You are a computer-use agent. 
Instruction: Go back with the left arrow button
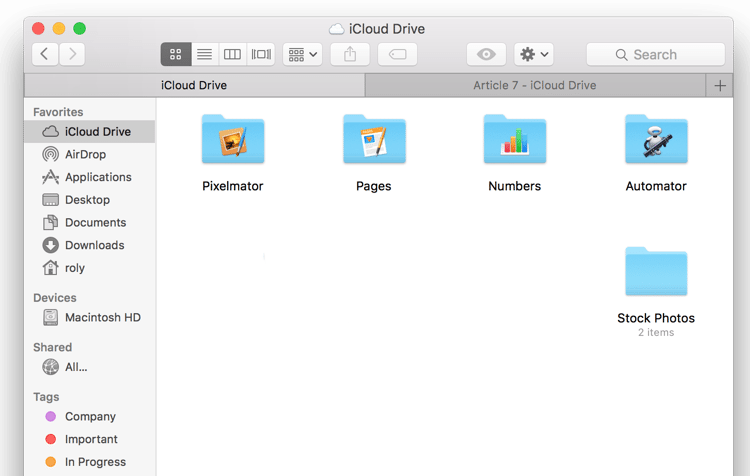point(45,54)
